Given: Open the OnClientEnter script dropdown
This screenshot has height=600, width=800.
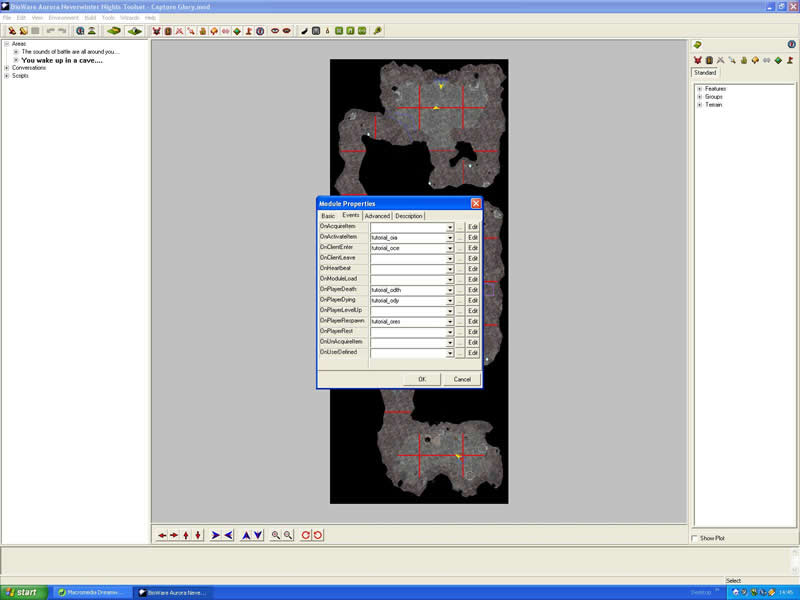Looking at the screenshot, I should tap(450, 248).
